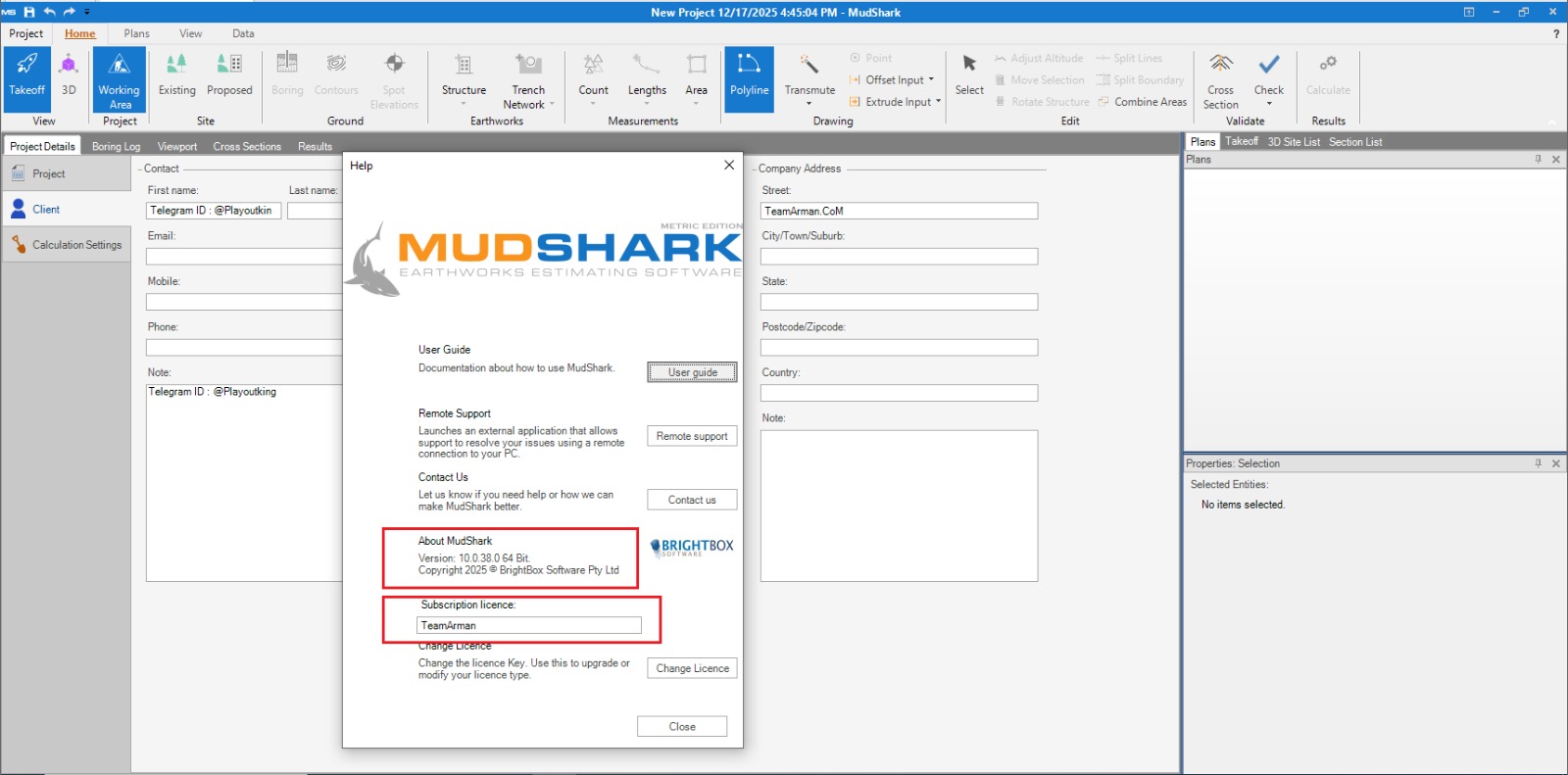This screenshot has width=1568, height=775.
Task: Click the Contact us button
Action: (x=692, y=500)
